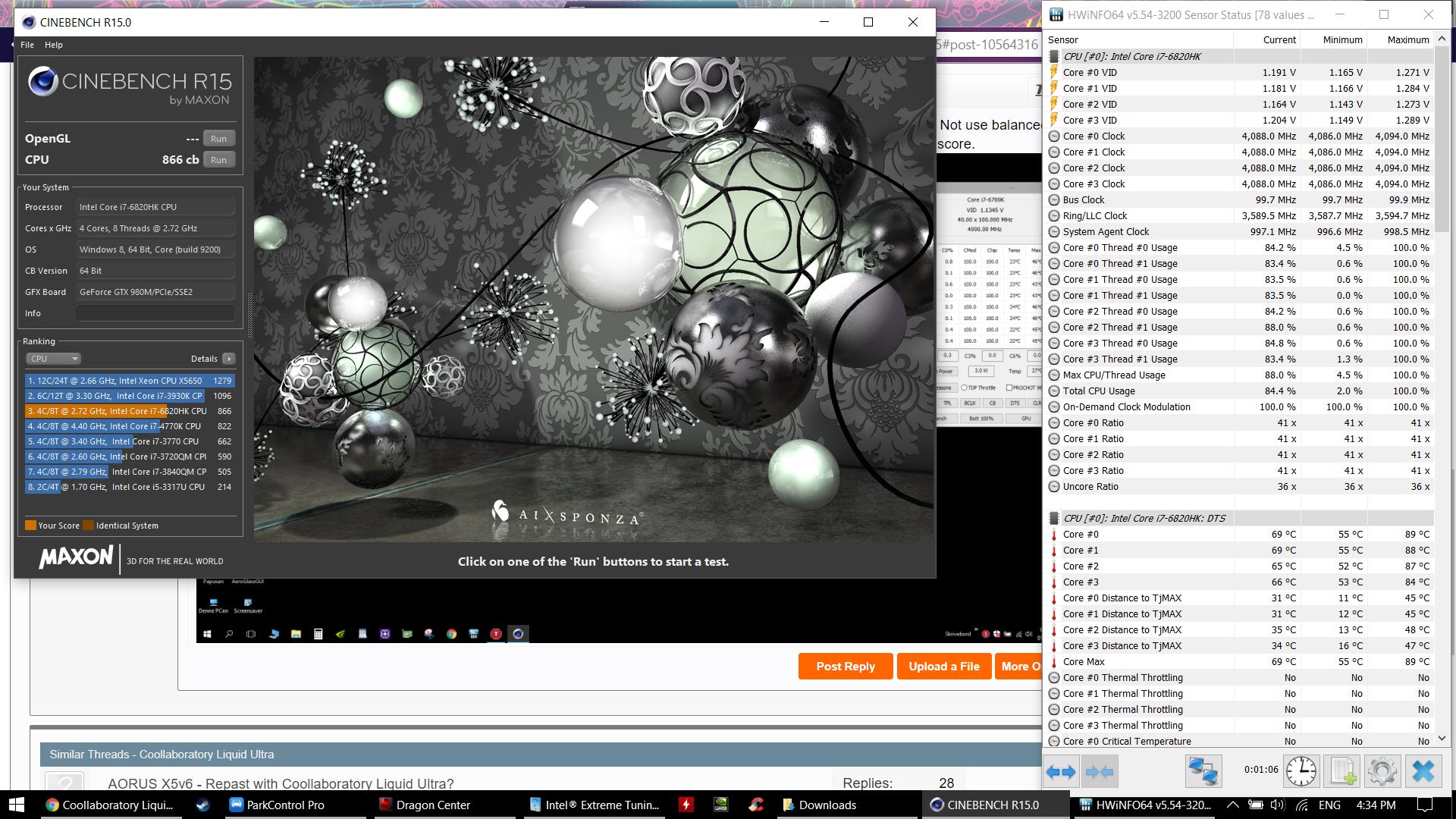
Task: Click the HWiNFO collapse columns arrows button
Action: tap(1099, 772)
